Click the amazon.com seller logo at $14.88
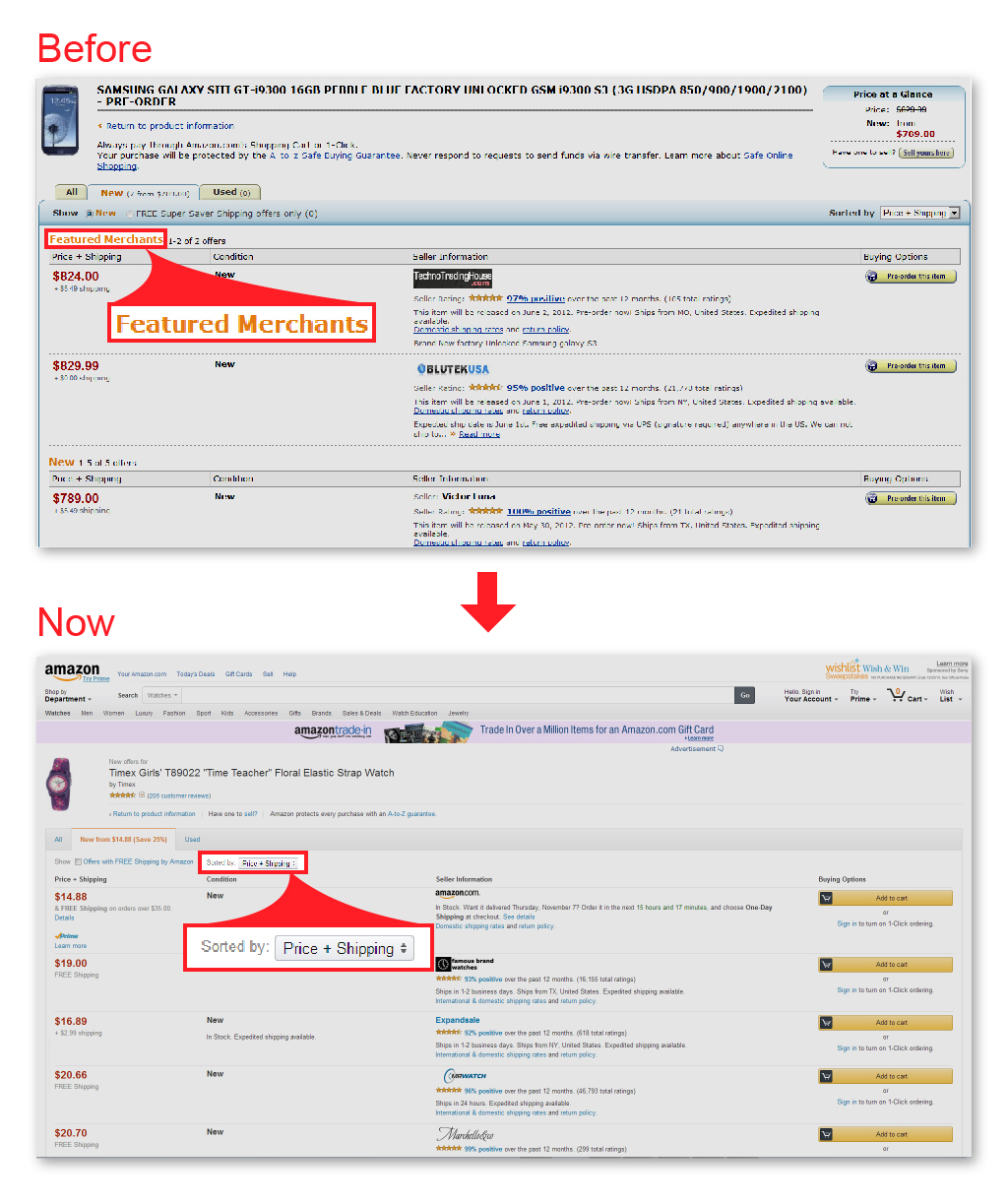This screenshot has height=1204, width=1008. click(x=458, y=894)
